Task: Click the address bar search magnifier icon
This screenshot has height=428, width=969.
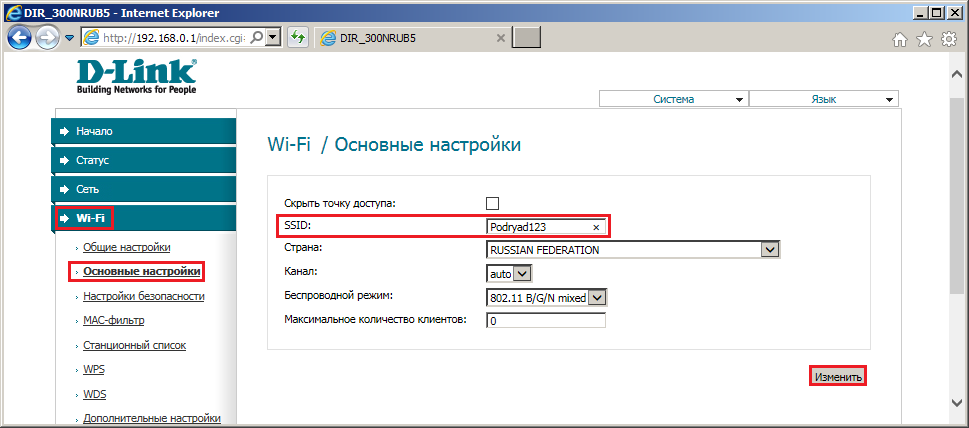Action: [257, 38]
